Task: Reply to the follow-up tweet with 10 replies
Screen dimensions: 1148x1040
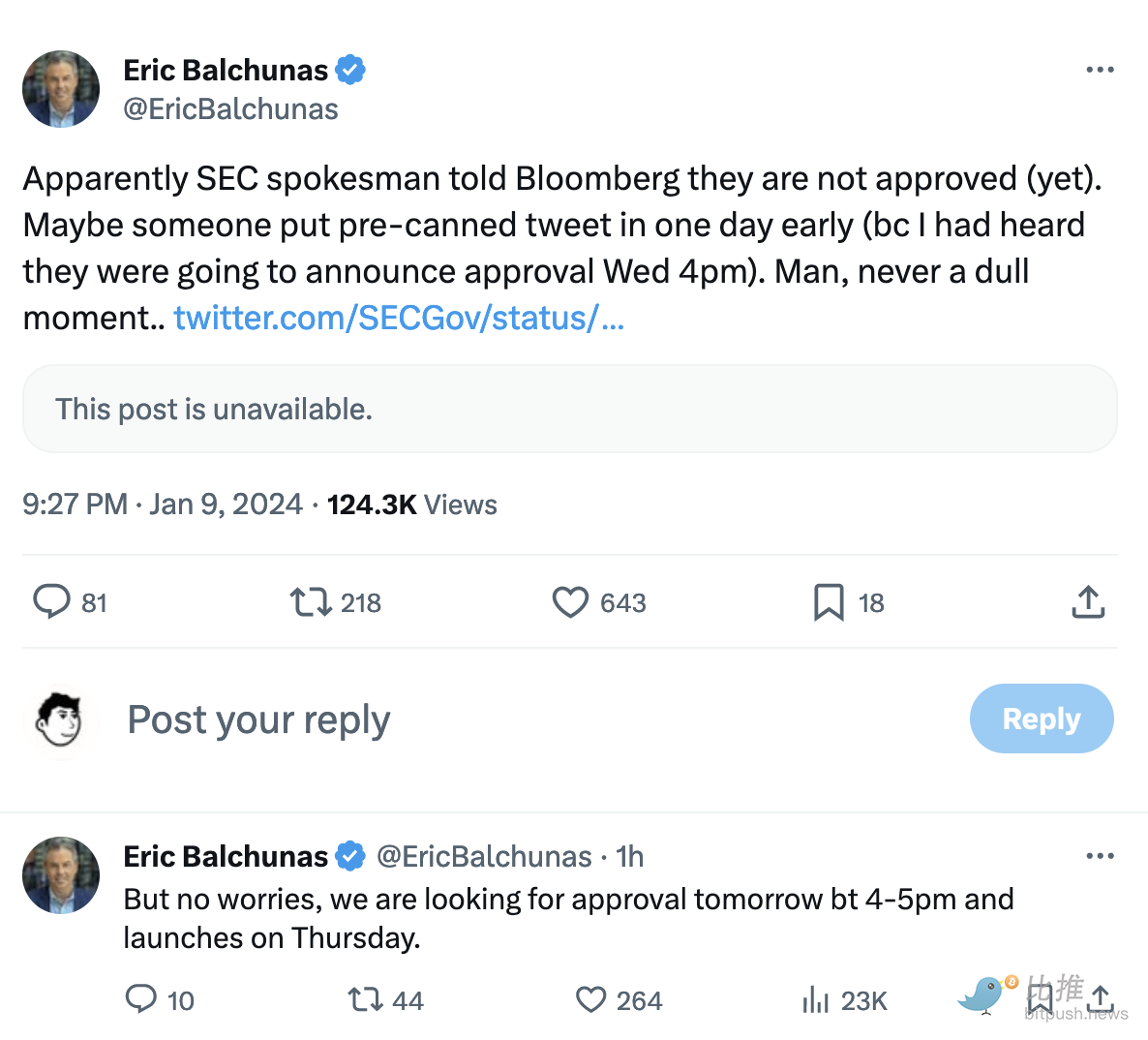Action: pyautogui.click(x=141, y=998)
